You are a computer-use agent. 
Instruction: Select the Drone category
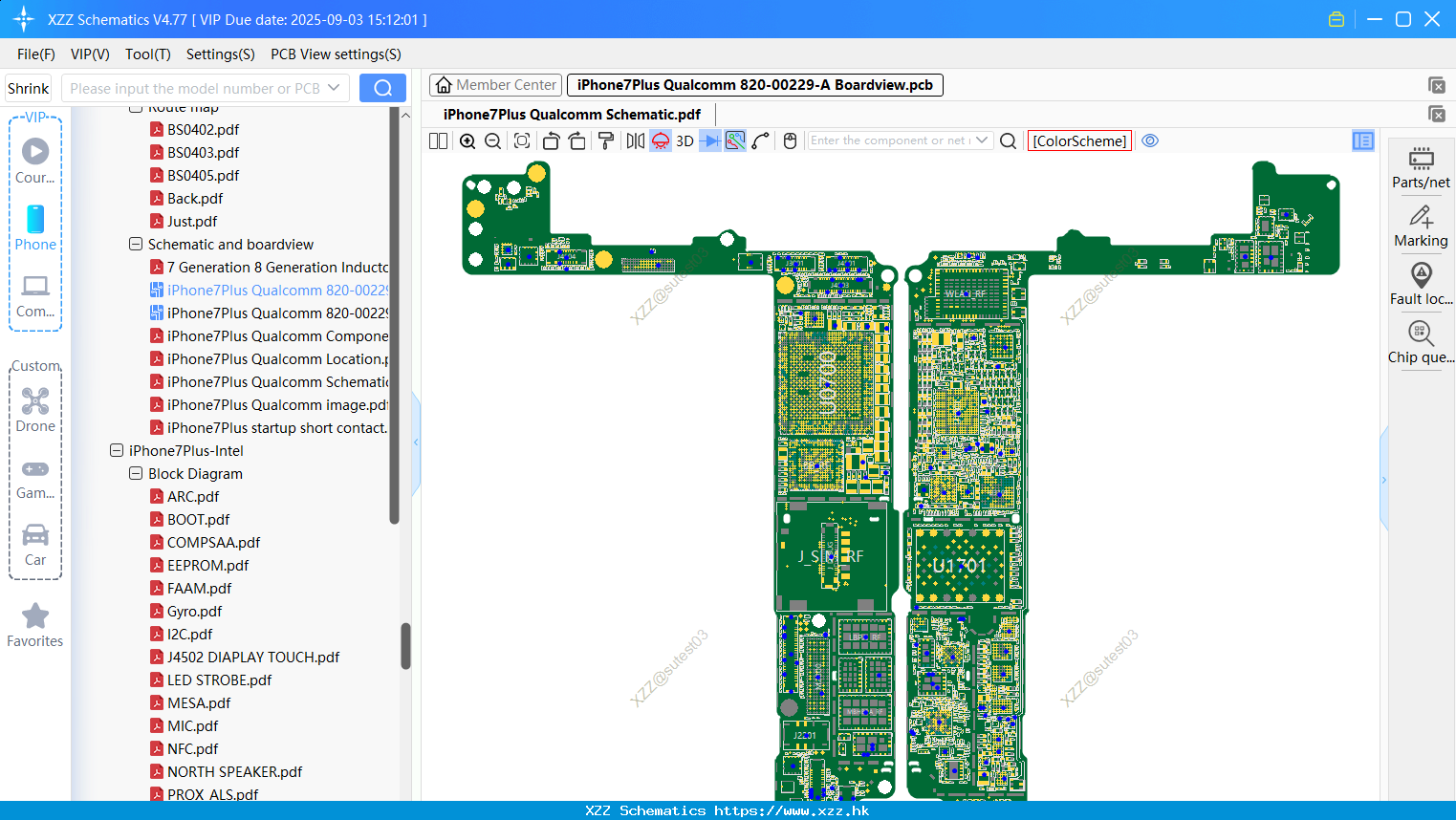click(35, 409)
